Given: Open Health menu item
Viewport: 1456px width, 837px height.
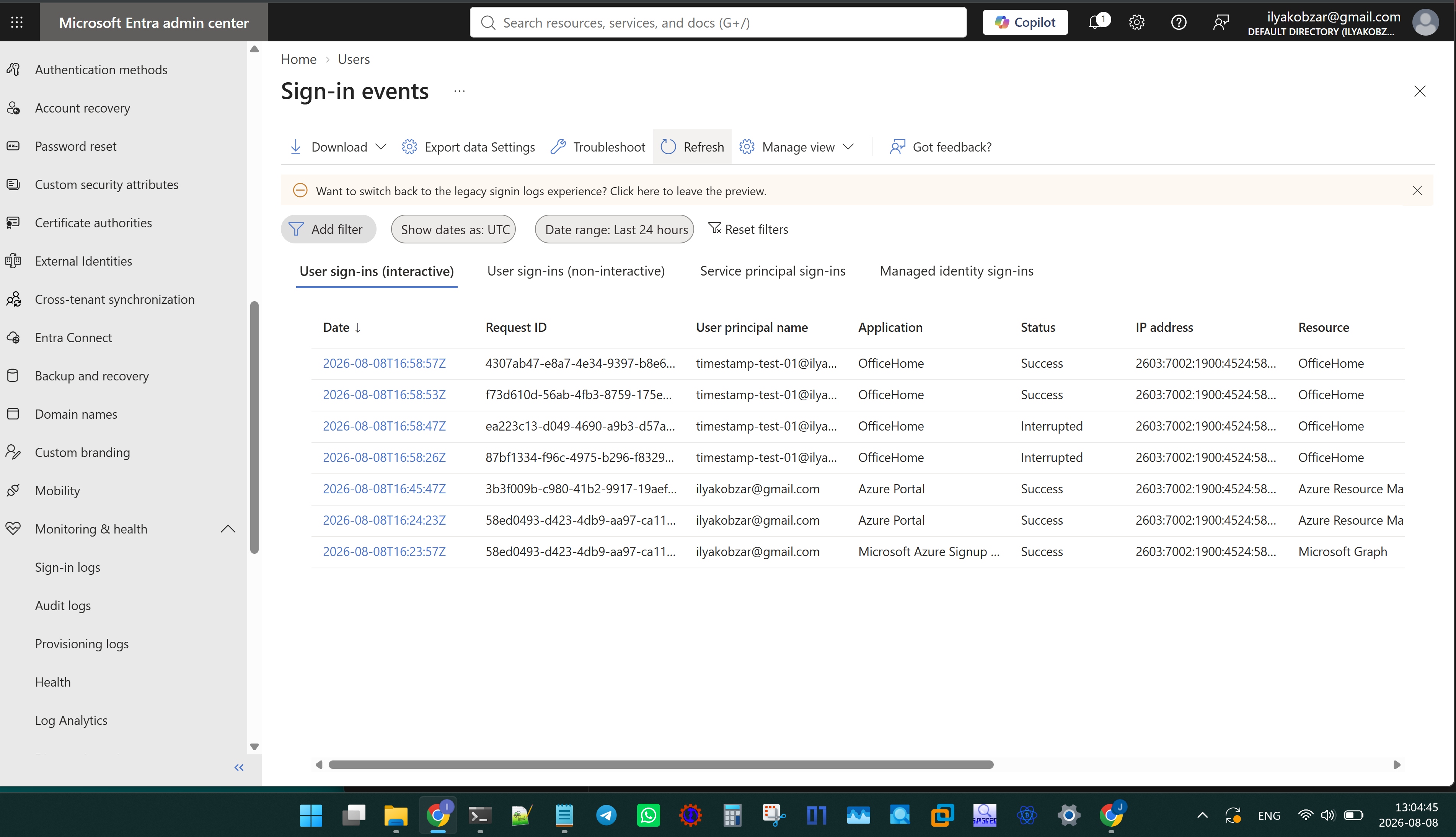Looking at the screenshot, I should [53, 682].
